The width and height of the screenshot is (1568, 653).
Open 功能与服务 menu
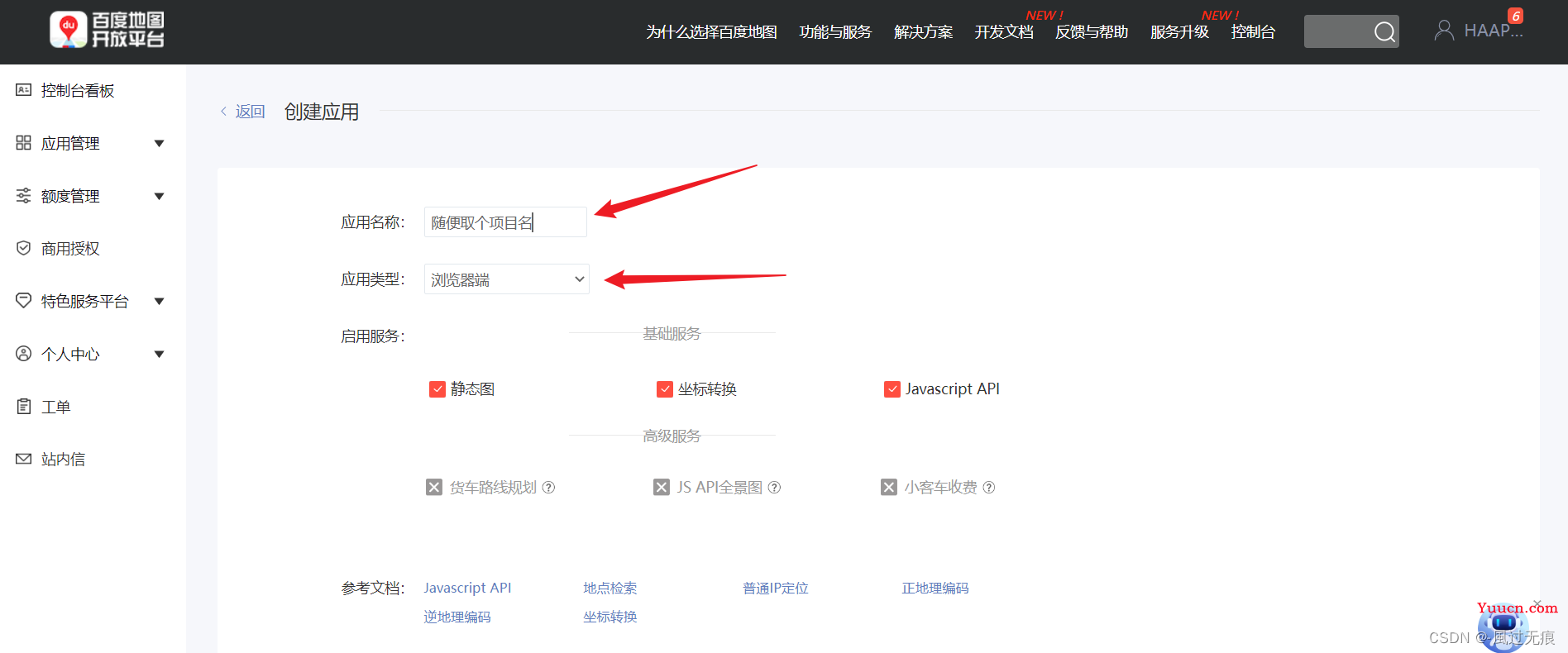coord(835,32)
